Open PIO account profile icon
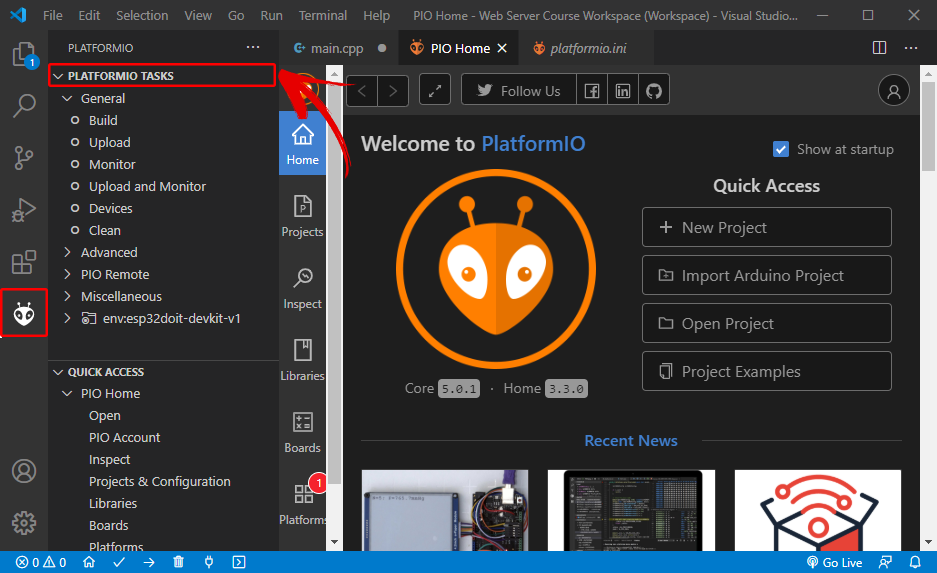The width and height of the screenshot is (937, 573). tap(893, 91)
